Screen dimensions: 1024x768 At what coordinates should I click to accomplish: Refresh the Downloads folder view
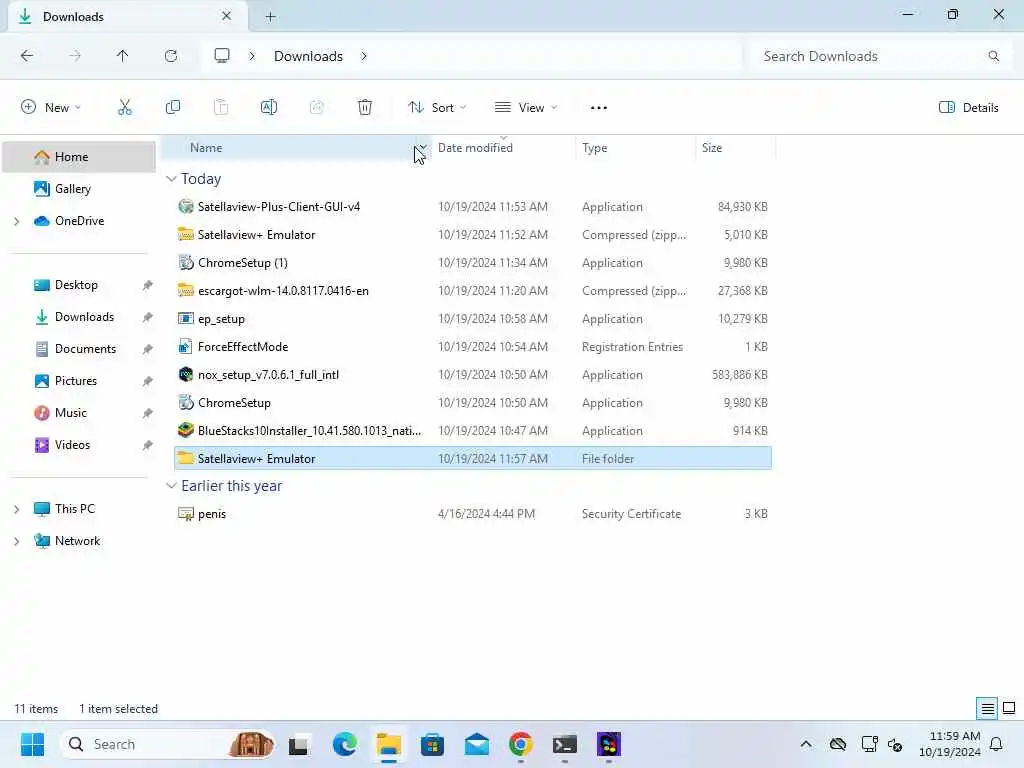coord(171,56)
